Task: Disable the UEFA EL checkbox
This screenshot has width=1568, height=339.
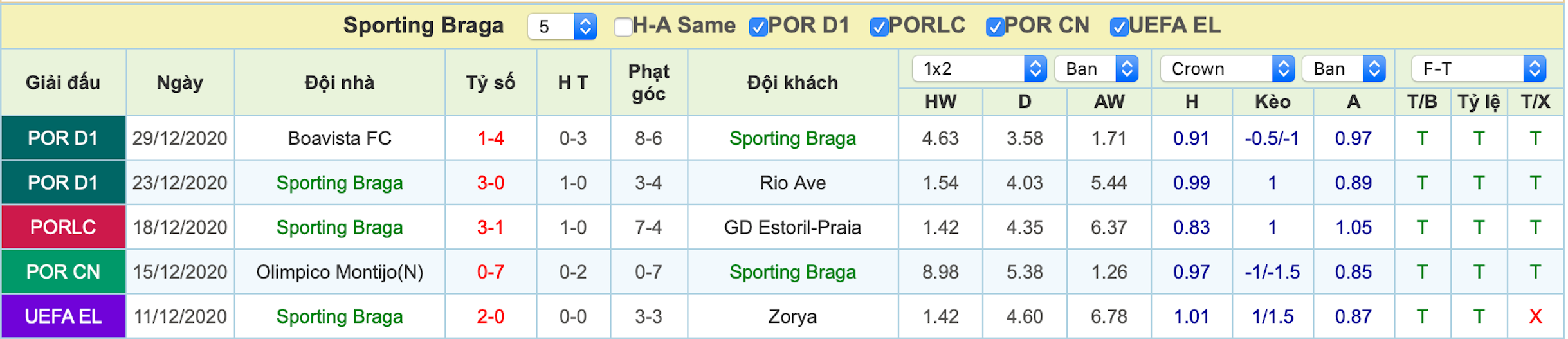Action: (x=1120, y=26)
